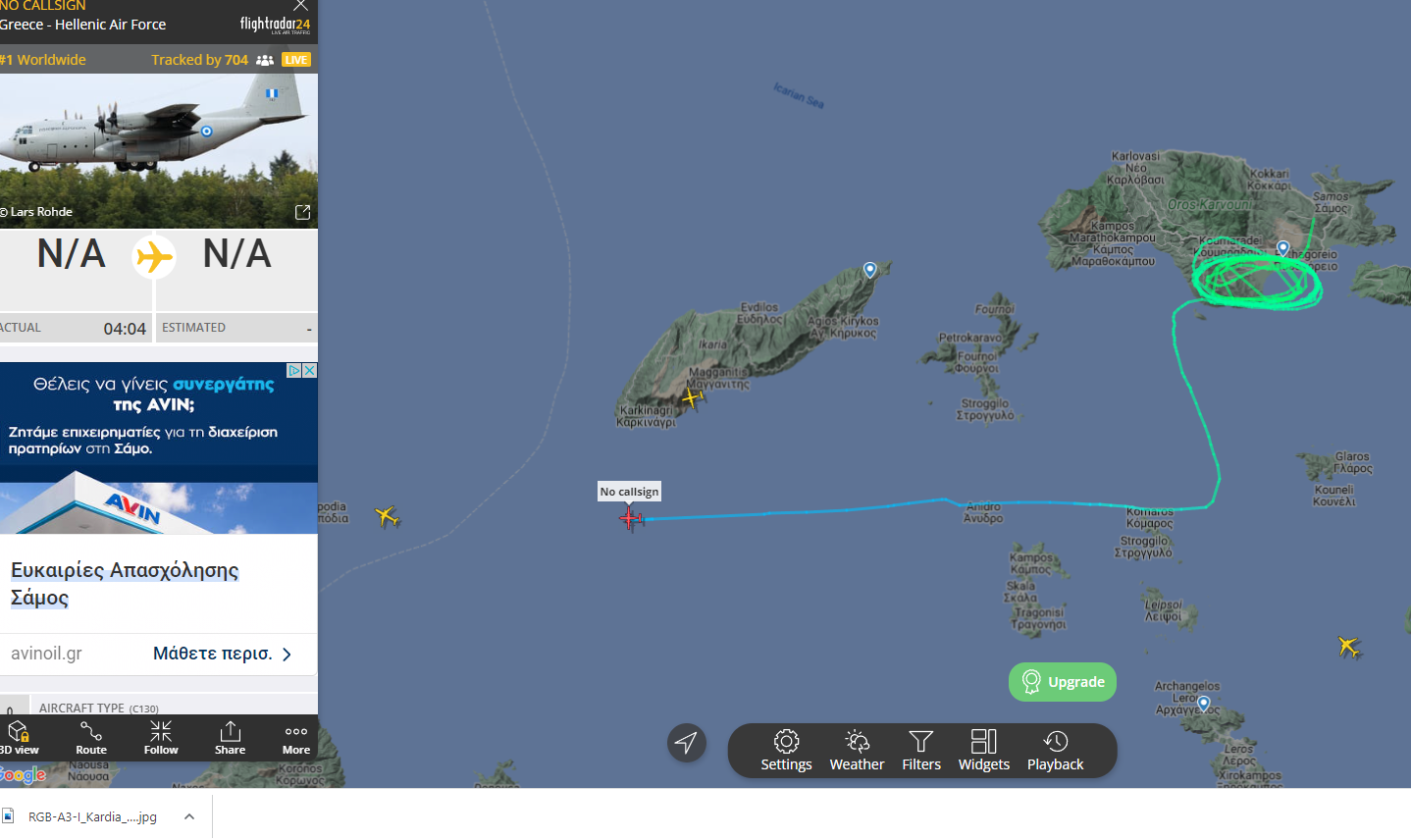Open aircraft photo in external link
The width and height of the screenshot is (1411, 840).
(x=302, y=212)
